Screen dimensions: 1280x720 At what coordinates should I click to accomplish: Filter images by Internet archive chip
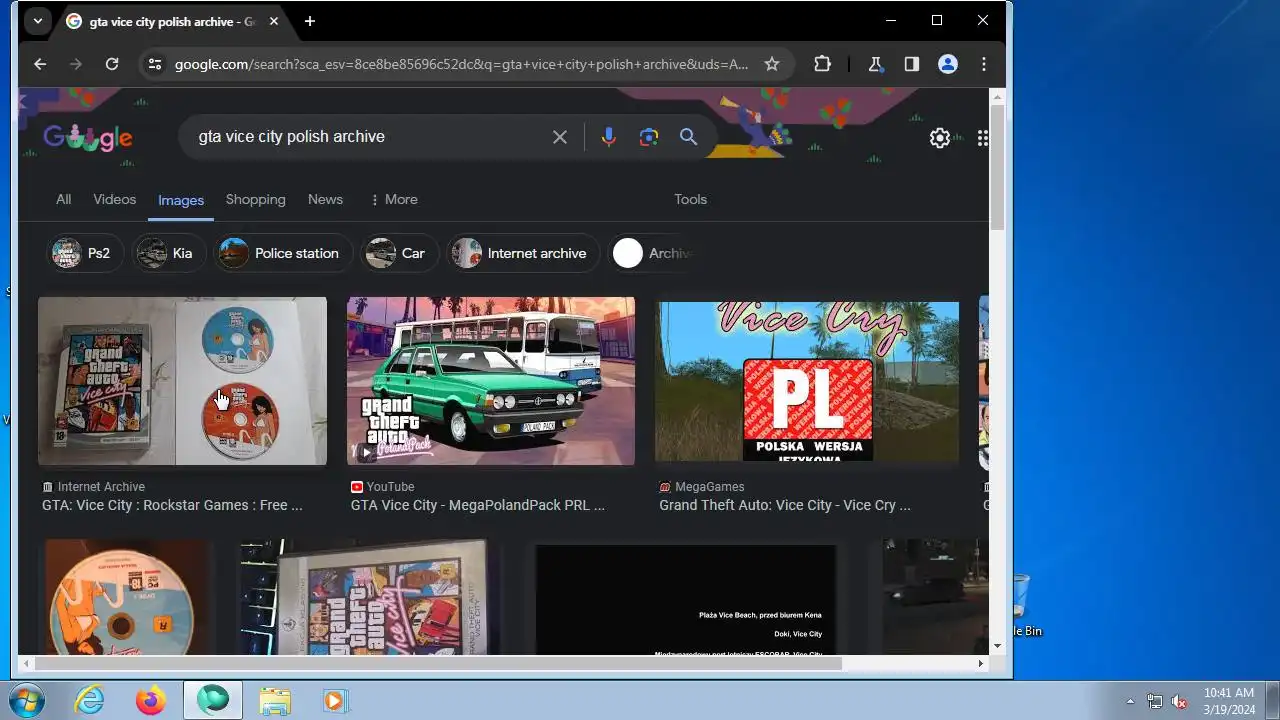pyautogui.click(x=523, y=253)
